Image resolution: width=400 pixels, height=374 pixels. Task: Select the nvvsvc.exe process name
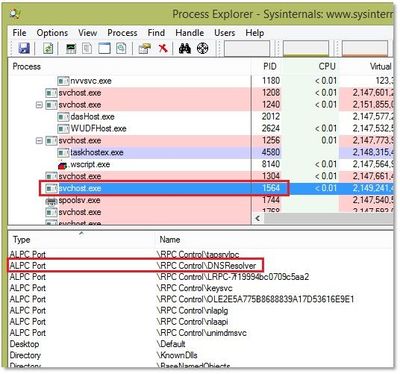point(91,81)
